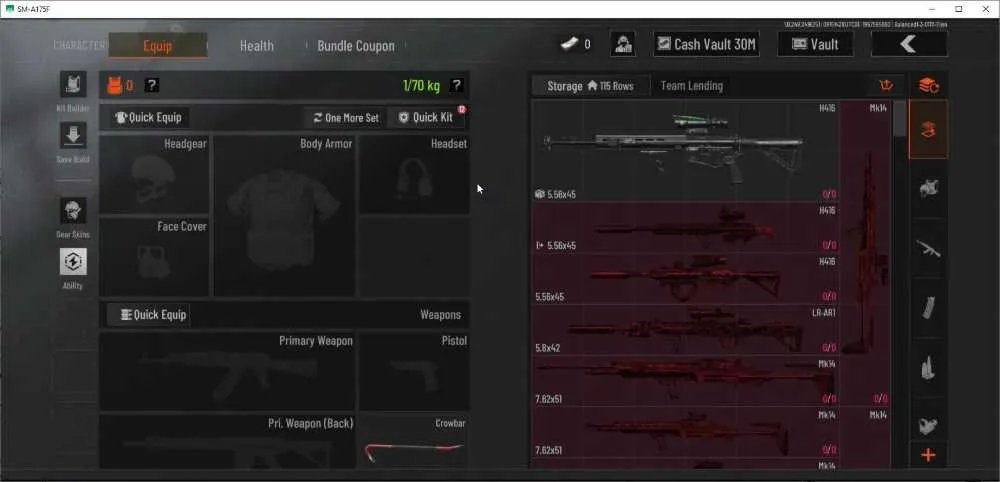Image resolution: width=1000 pixels, height=482 pixels.
Task: Click the orange plus add icon
Action: [x=928, y=455]
